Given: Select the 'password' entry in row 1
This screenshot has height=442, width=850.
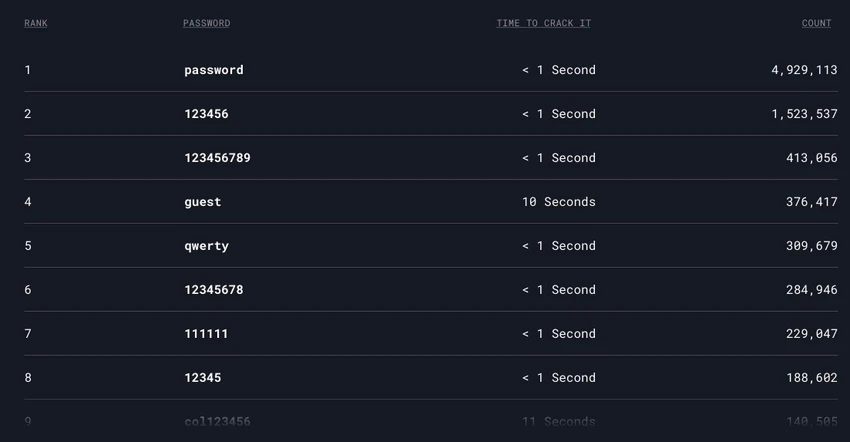Looking at the screenshot, I should [214, 70].
